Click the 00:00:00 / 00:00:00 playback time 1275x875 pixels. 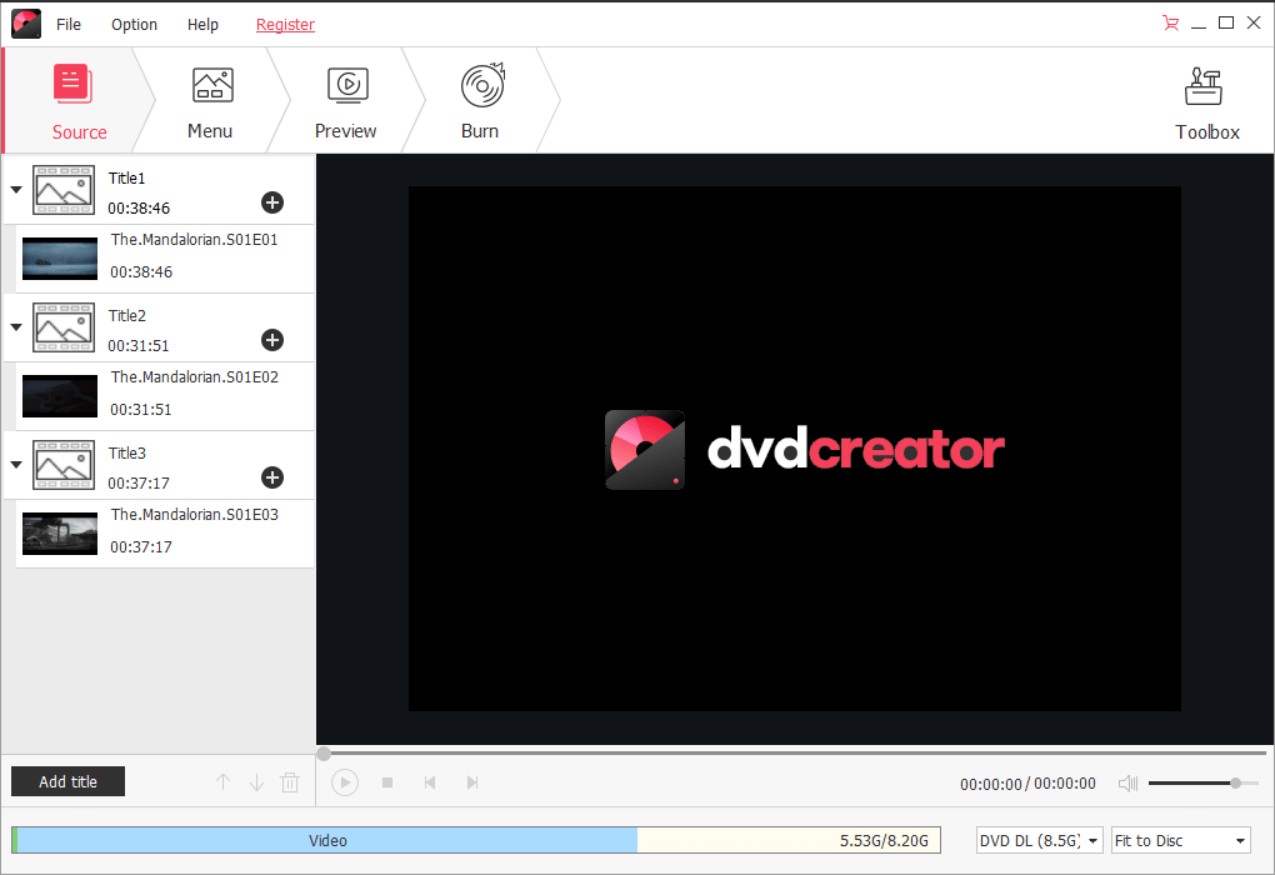[x=1028, y=784]
